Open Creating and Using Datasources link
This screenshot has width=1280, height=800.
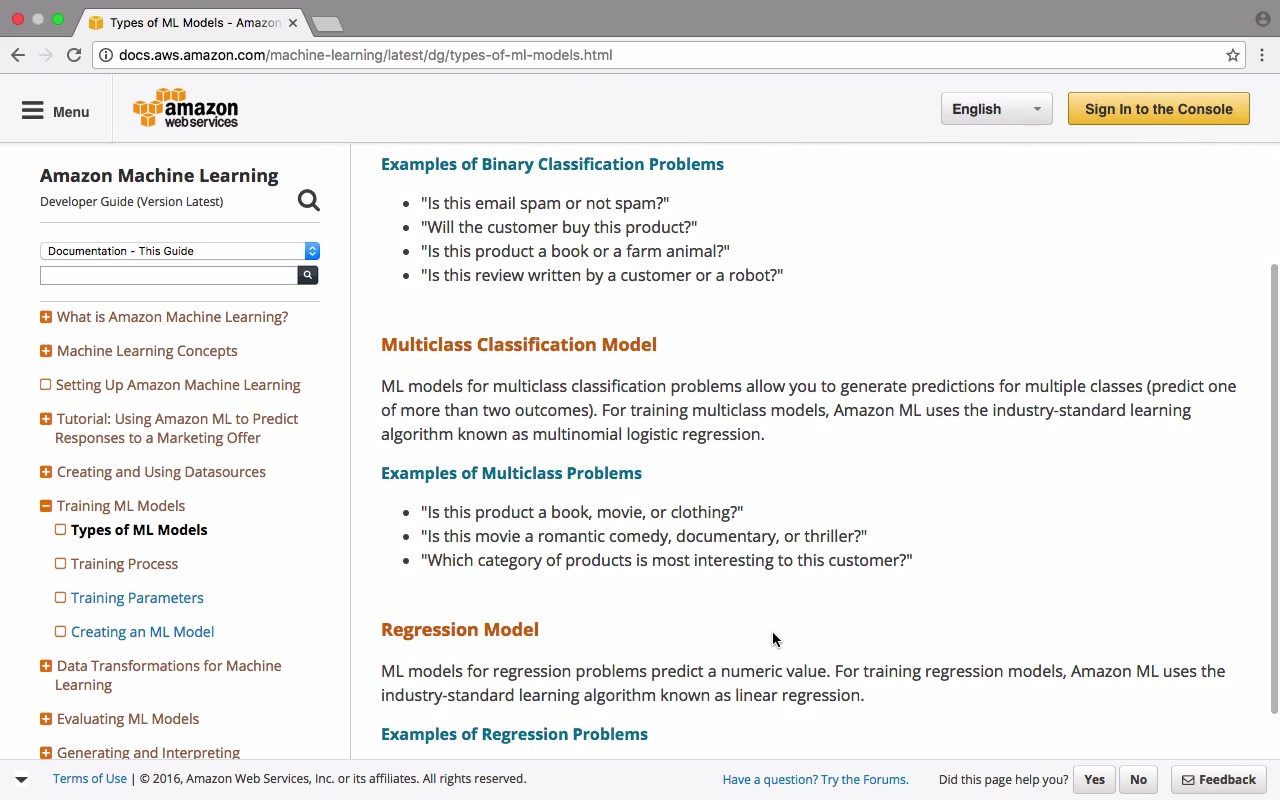coord(161,472)
